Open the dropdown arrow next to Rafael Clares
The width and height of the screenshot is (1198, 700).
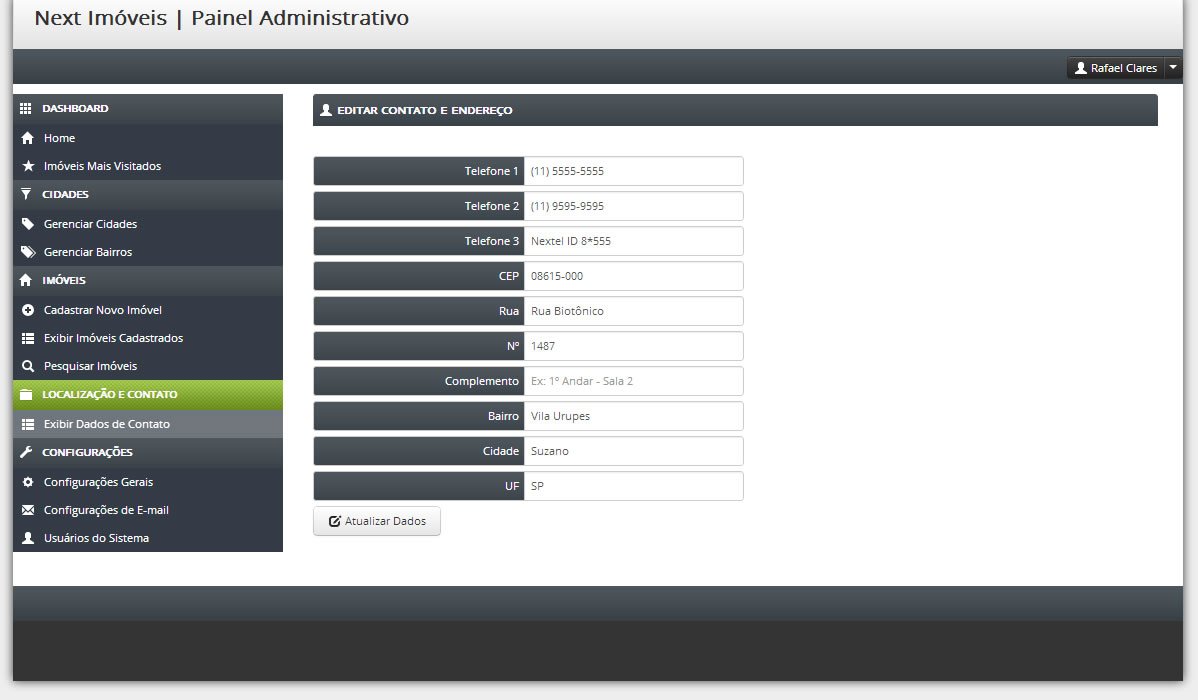point(1173,68)
